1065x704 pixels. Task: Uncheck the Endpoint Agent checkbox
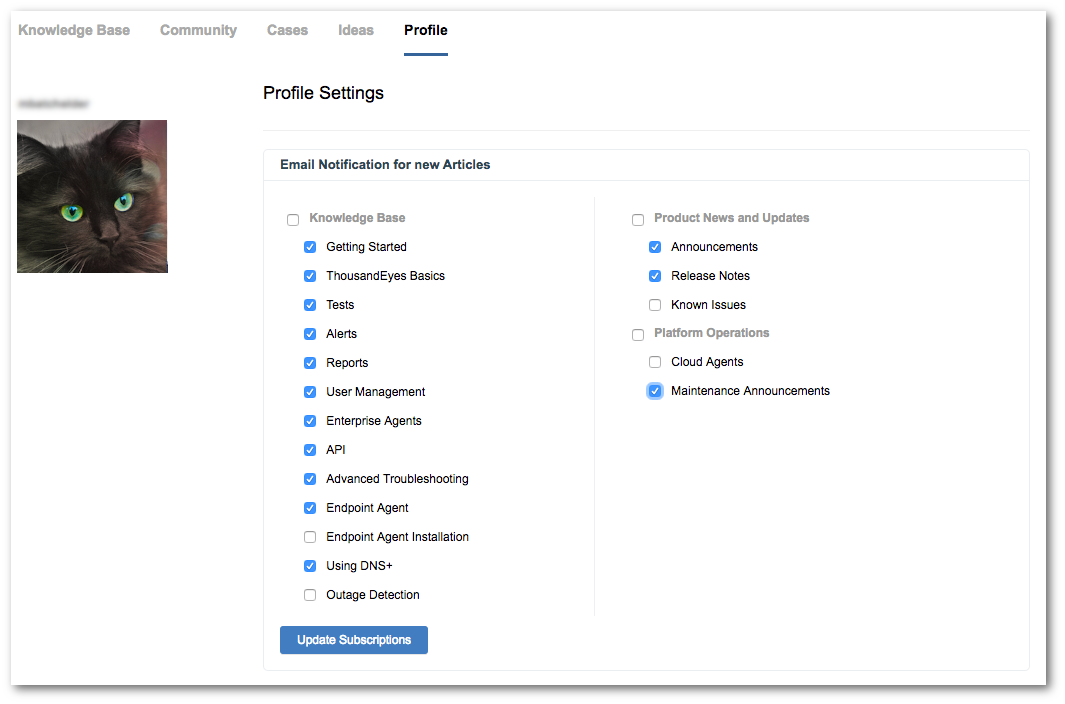310,508
